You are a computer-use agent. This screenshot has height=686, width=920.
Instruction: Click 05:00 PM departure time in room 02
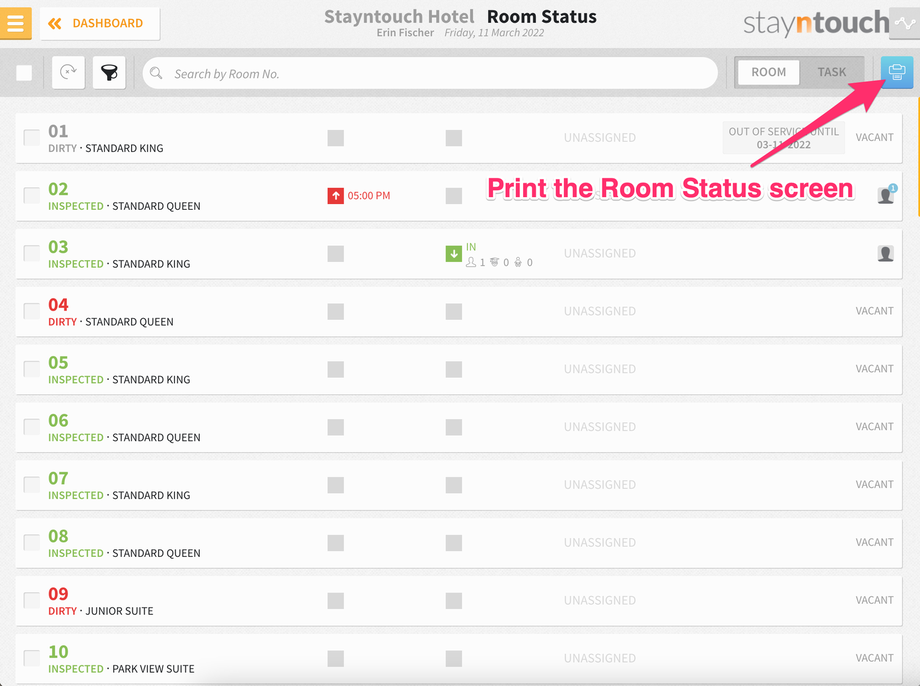point(368,195)
